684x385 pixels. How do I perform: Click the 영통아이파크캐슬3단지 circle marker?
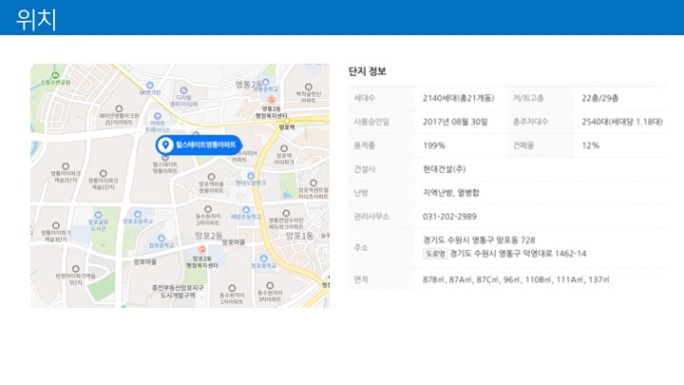click(x=56, y=225)
